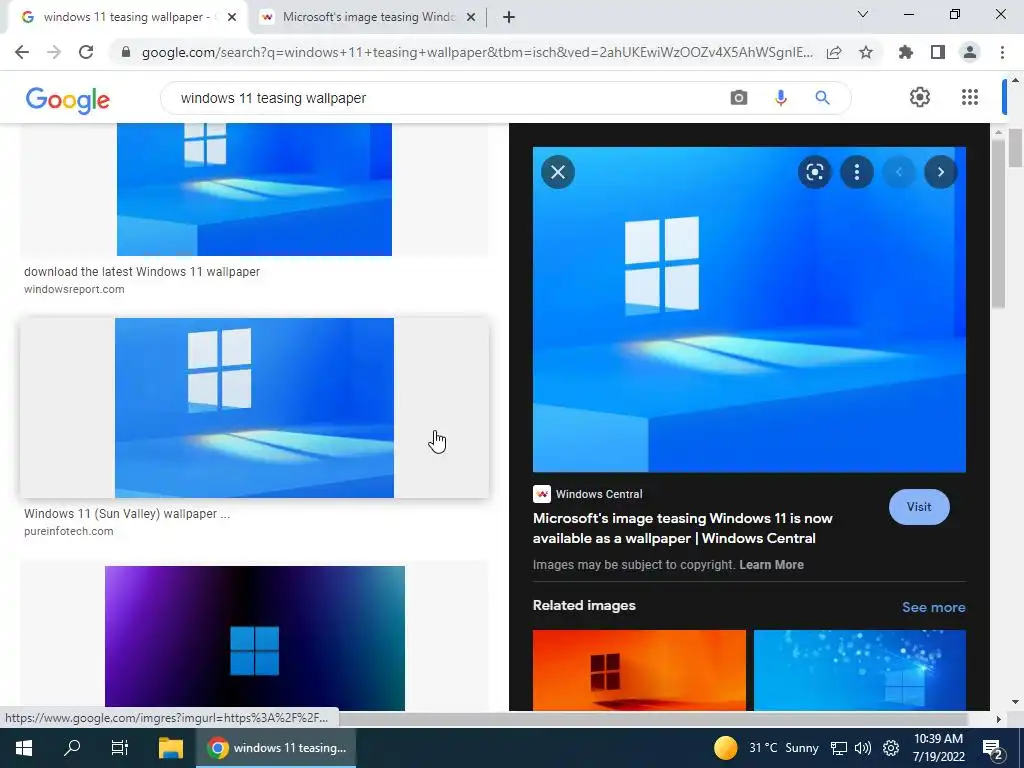This screenshot has height=768, width=1024.
Task: Click the address bar URL
Action: point(477,52)
